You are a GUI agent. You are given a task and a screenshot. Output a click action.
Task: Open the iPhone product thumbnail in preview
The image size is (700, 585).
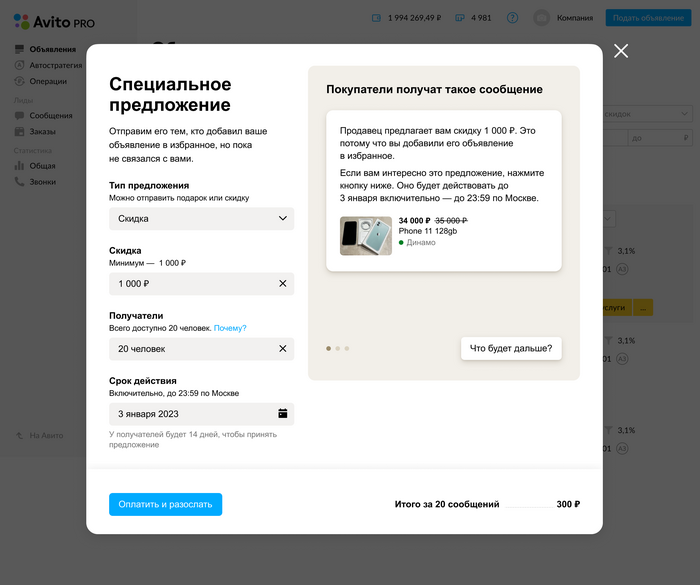tap(366, 236)
